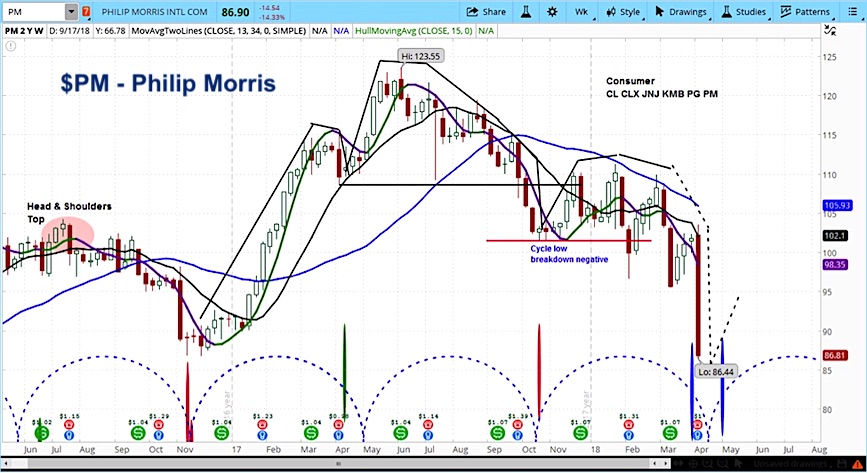867x473 pixels.
Task: Click the orange warning triangle icon
Action: 856,464
